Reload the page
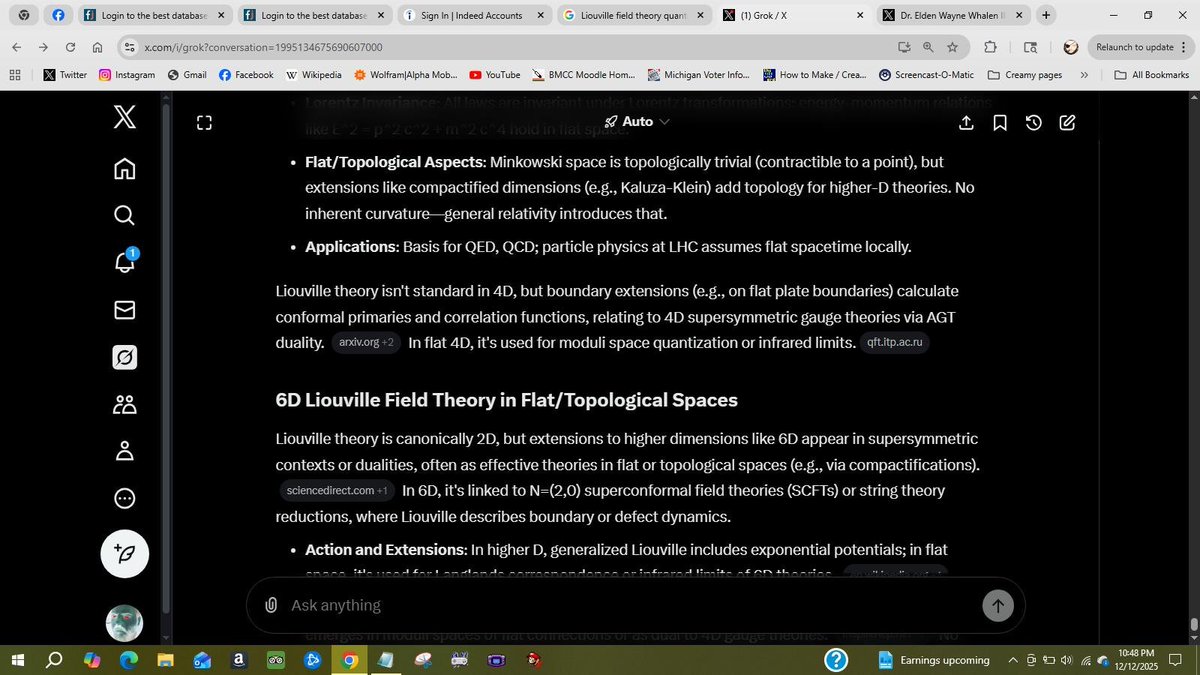This screenshot has height=675, width=1200. pyautogui.click(x=70, y=47)
